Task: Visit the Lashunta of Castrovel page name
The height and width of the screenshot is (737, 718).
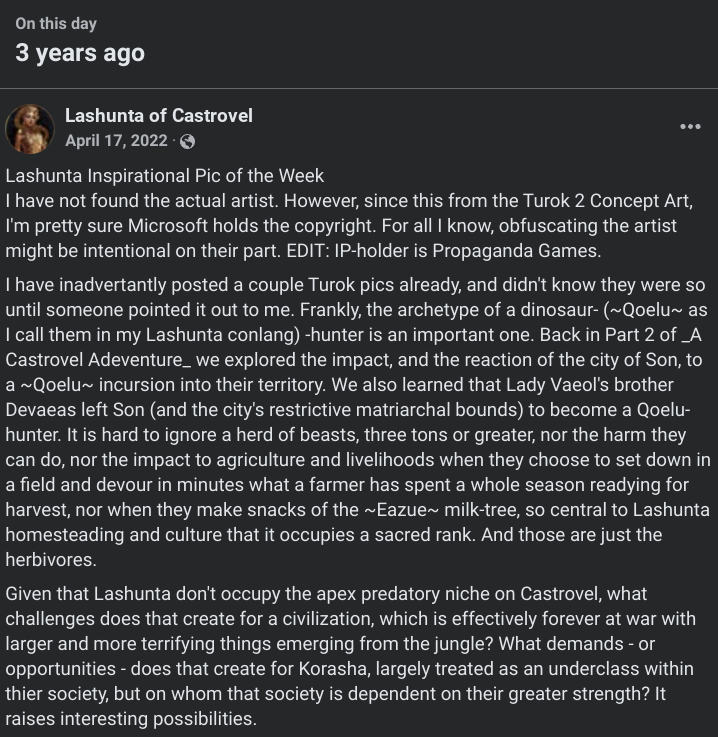Action: (159, 116)
